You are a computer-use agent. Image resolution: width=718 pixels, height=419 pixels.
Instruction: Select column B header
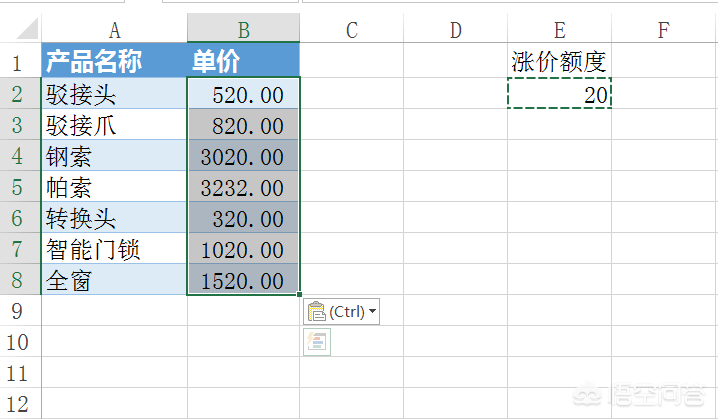(243, 29)
